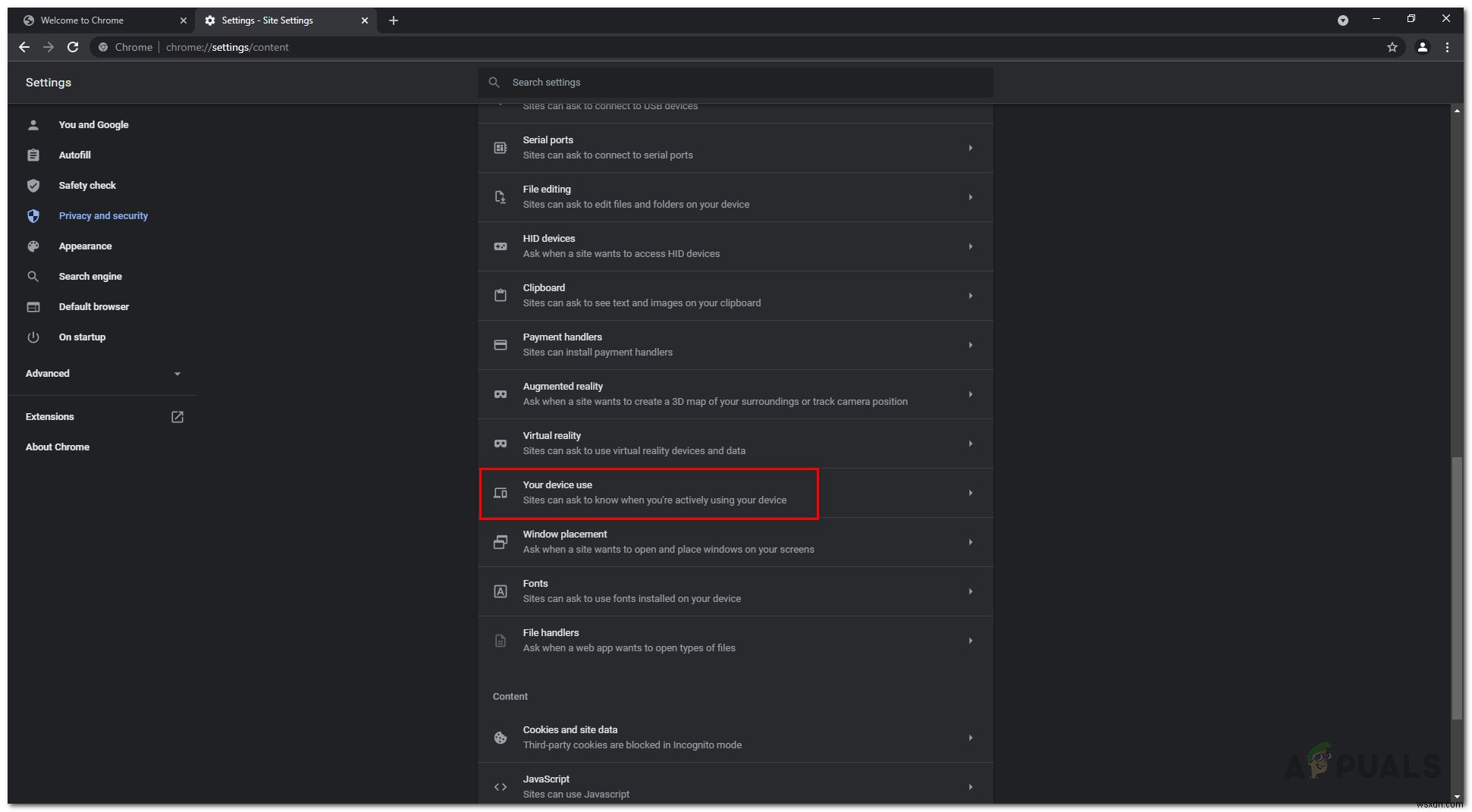Click the Clipboard settings icon

pyautogui.click(x=501, y=296)
